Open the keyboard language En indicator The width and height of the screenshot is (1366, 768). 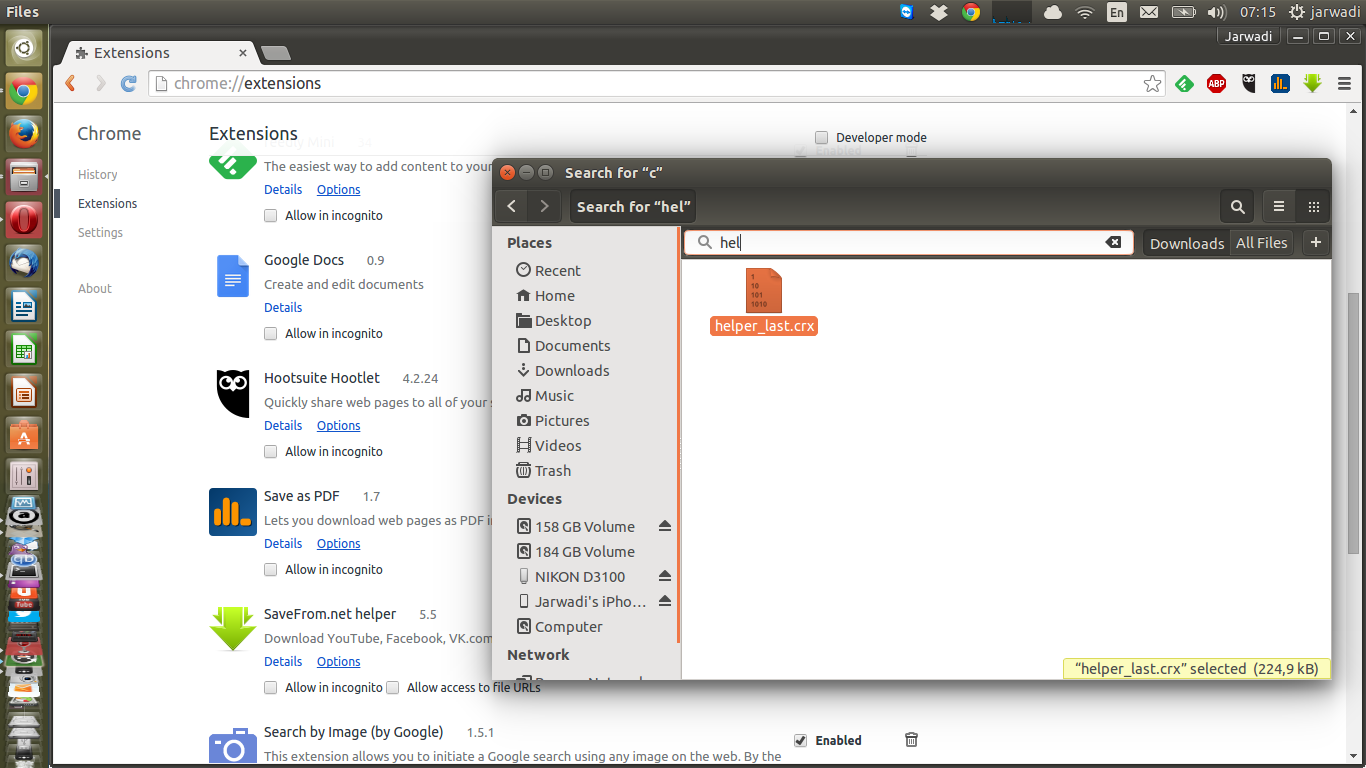pyautogui.click(x=1117, y=12)
